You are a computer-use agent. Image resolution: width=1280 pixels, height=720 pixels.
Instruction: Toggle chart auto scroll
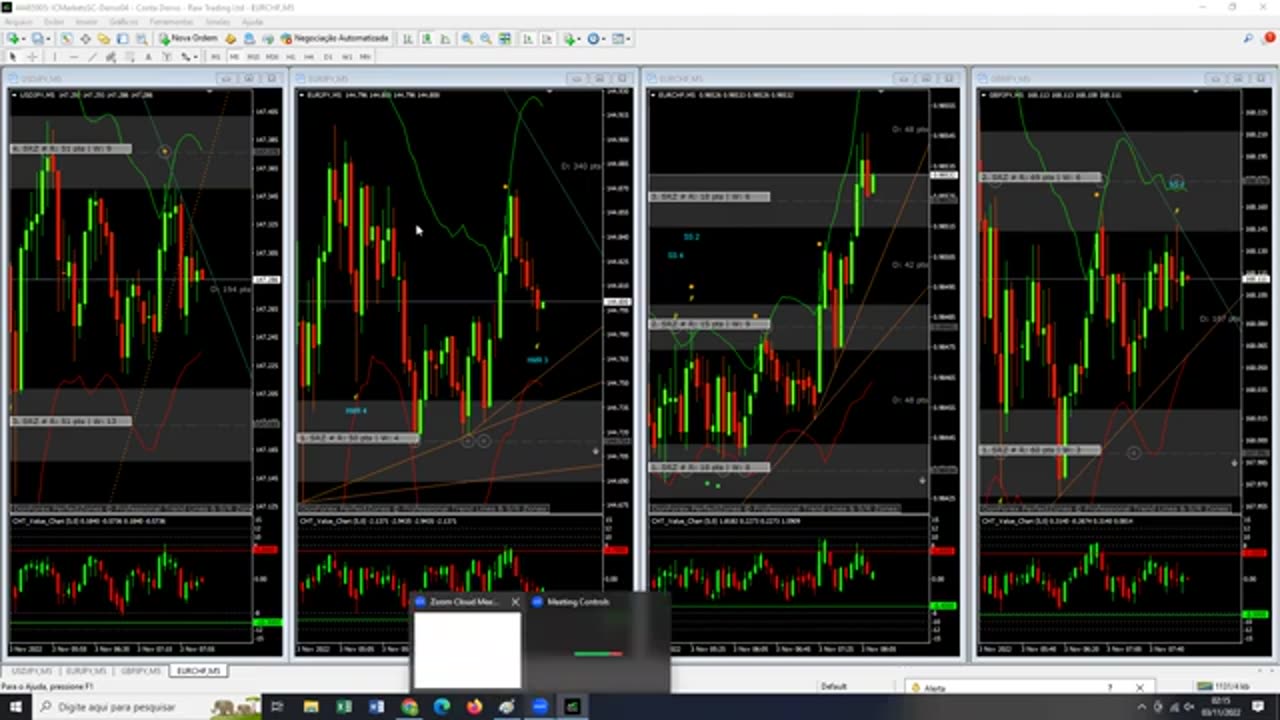click(x=527, y=39)
